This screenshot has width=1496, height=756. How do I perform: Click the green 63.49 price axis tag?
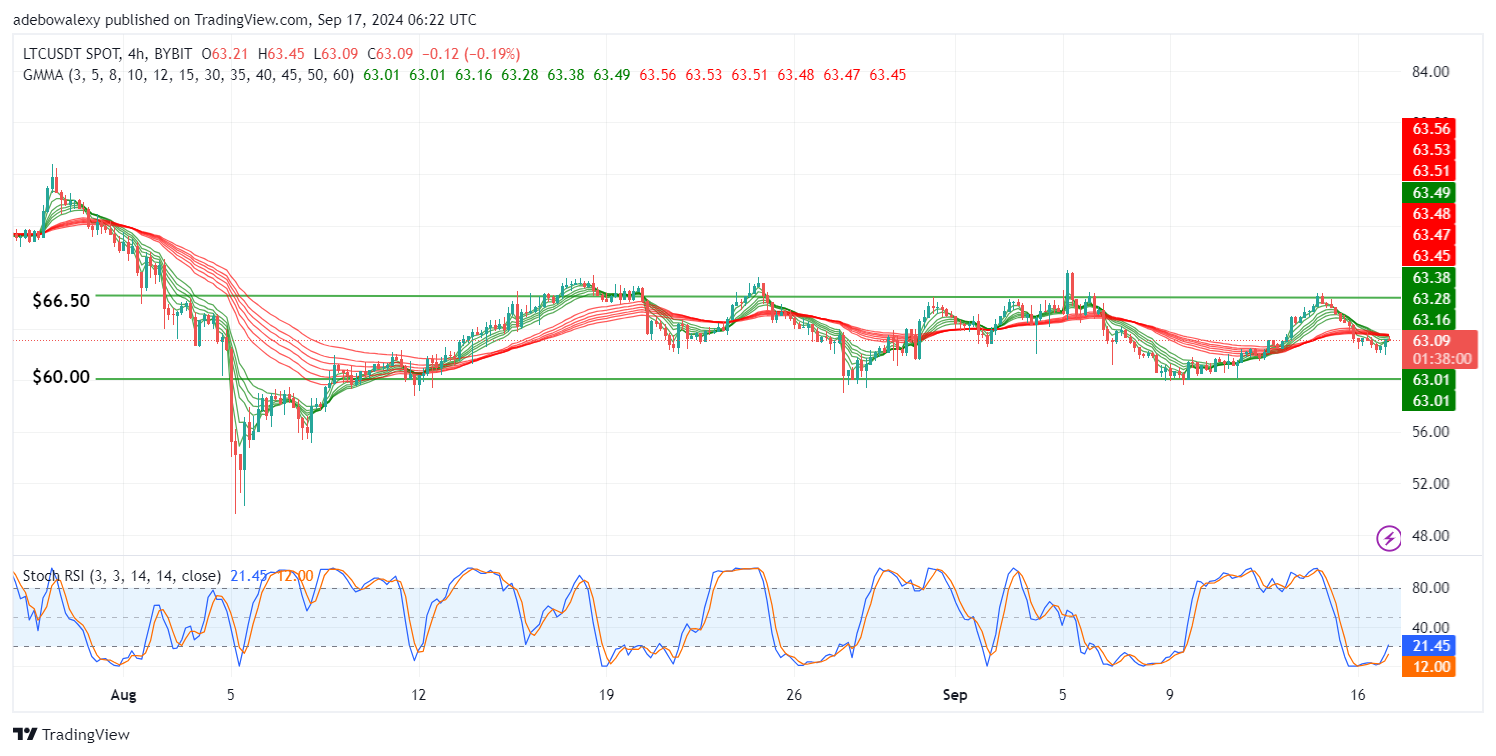tap(1430, 193)
